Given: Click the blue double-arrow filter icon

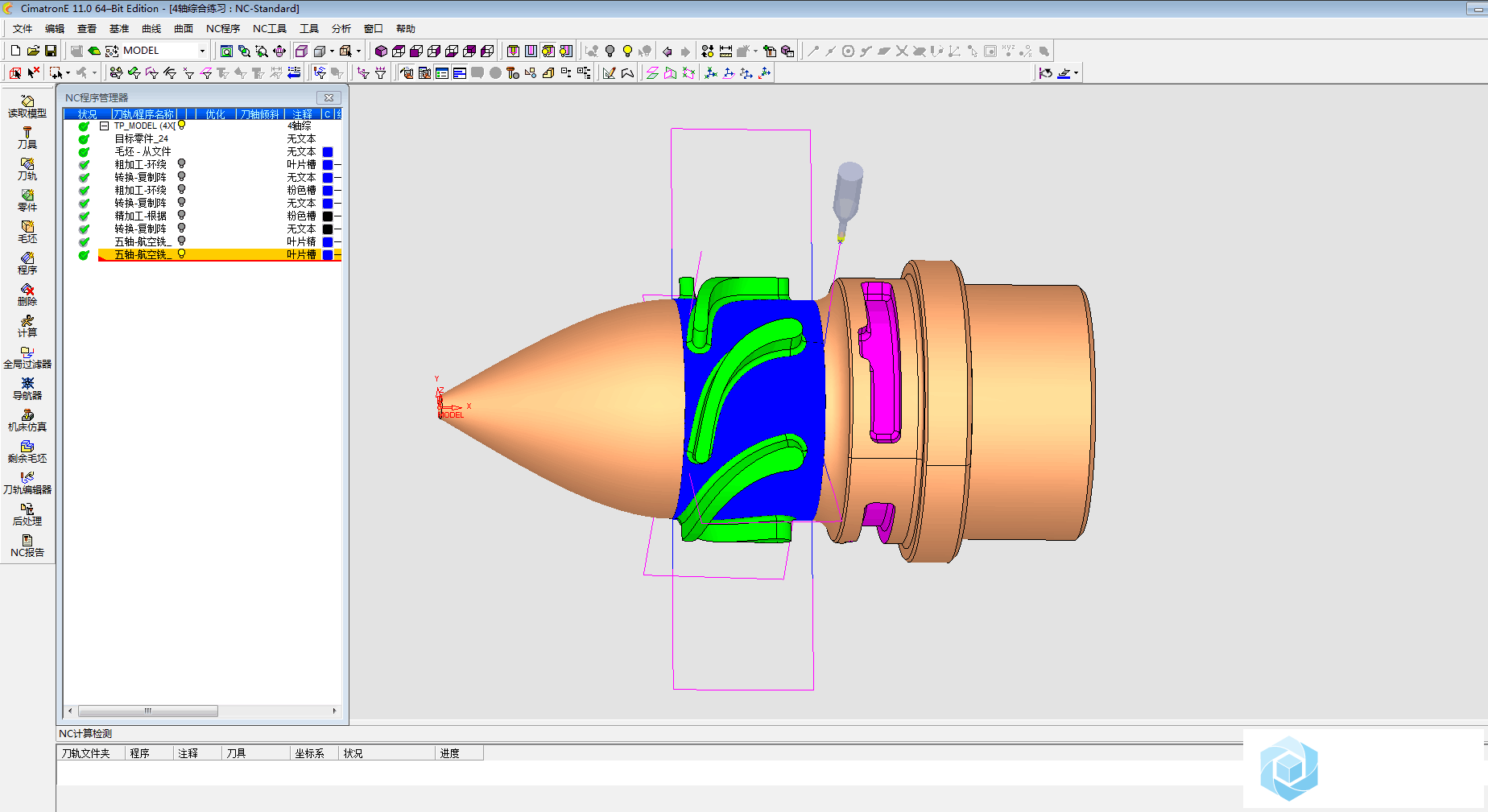Looking at the screenshot, I should click(294, 72).
